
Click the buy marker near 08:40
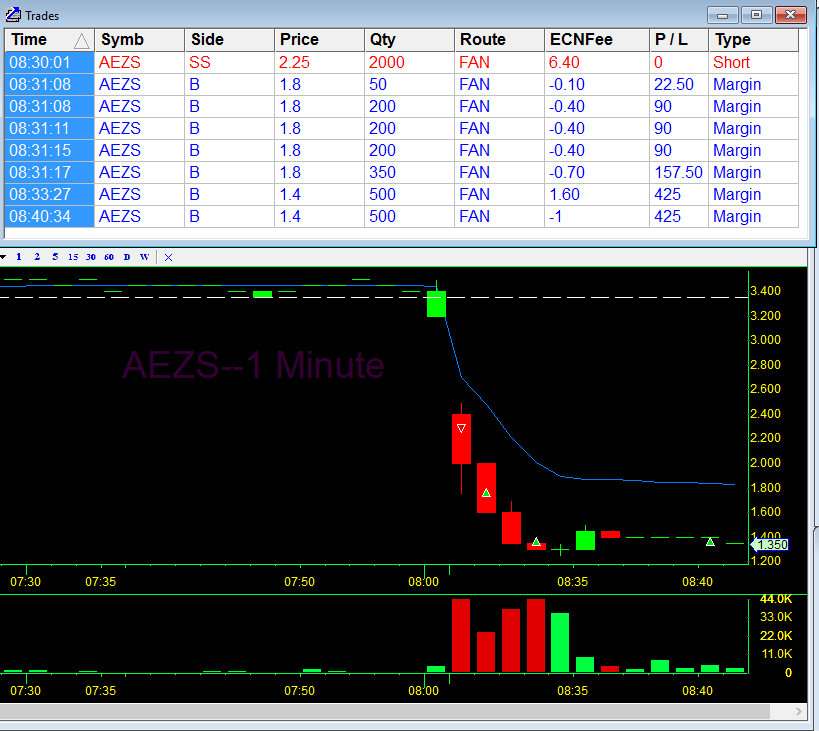[x=710, y=542]
